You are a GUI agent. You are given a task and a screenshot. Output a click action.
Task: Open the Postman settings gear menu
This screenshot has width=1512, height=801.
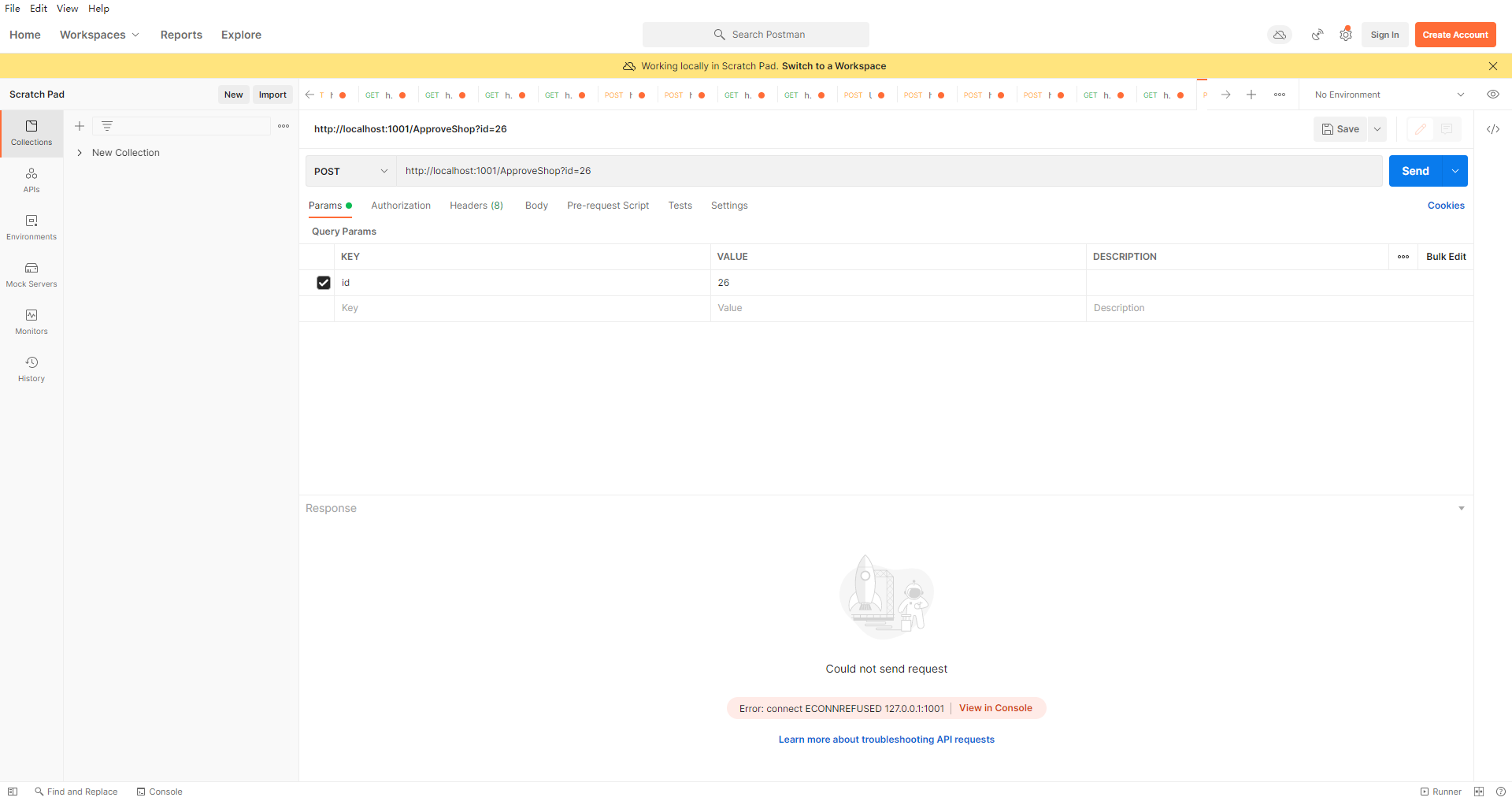point(1346,35)
